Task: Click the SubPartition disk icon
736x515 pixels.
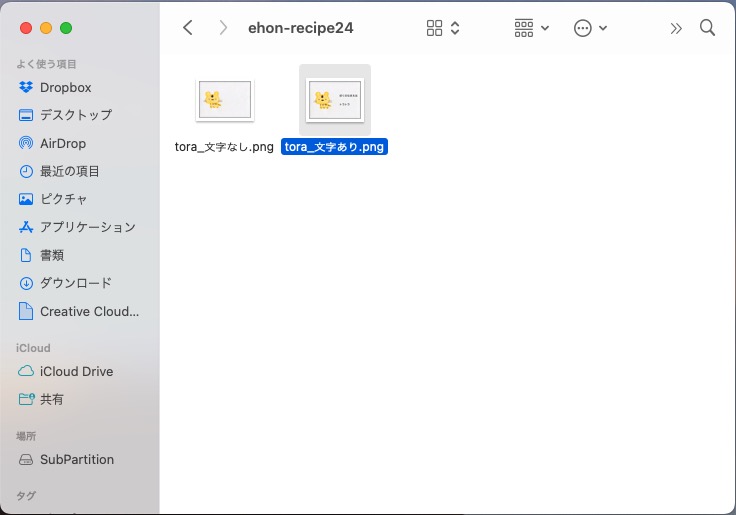Action: coord(26,459)
